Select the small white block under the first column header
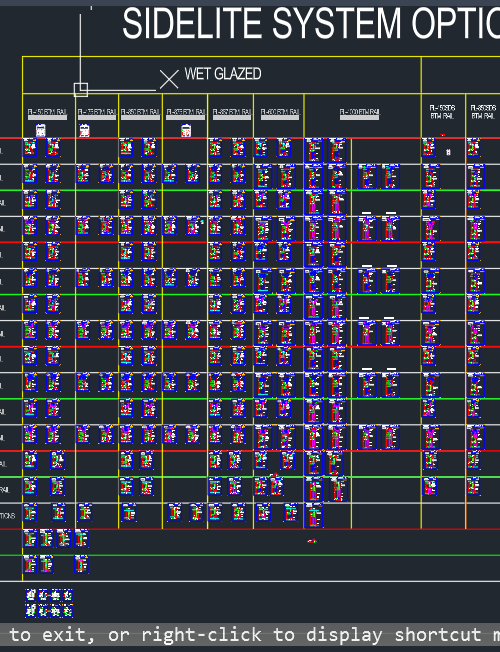500x652 pixels. (x=40, y=130)
